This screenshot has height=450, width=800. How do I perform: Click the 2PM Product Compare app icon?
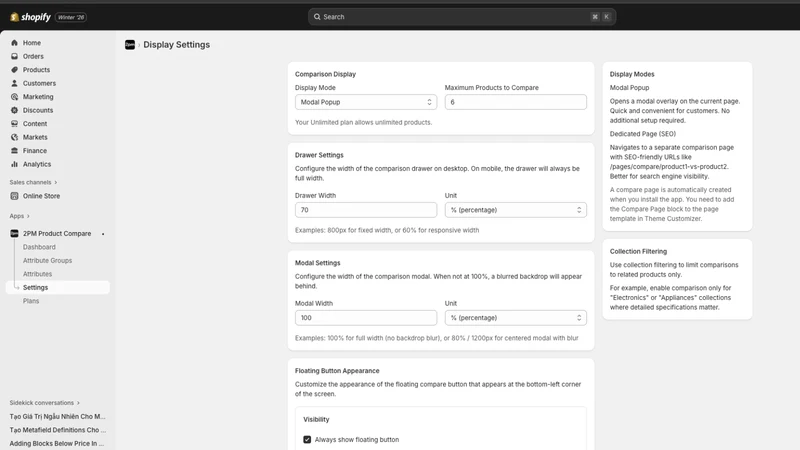[14, 234]
